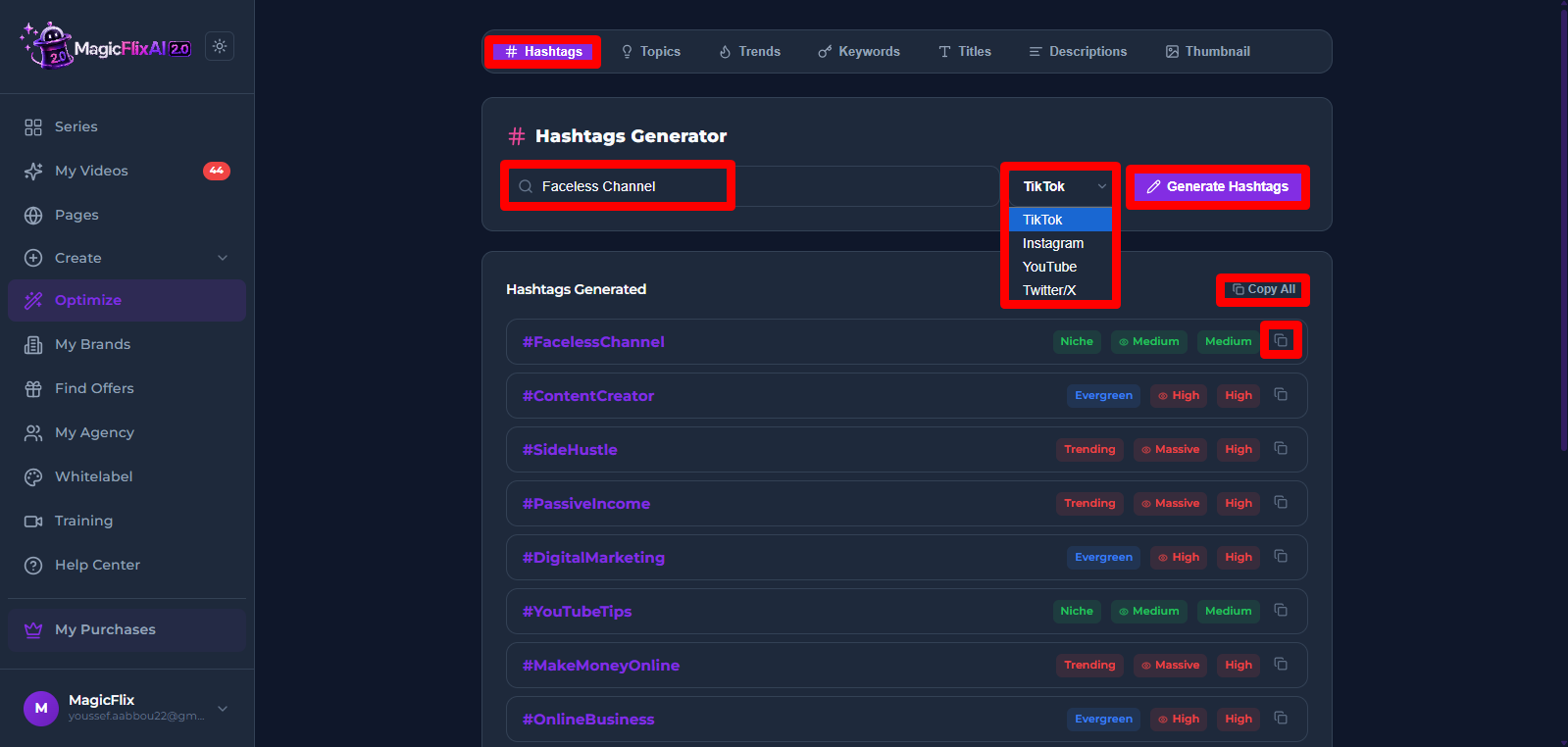Click the #FacelessChannel hashtag text
The width and height of the screenshot is (1568, 747).
[593, 342]
